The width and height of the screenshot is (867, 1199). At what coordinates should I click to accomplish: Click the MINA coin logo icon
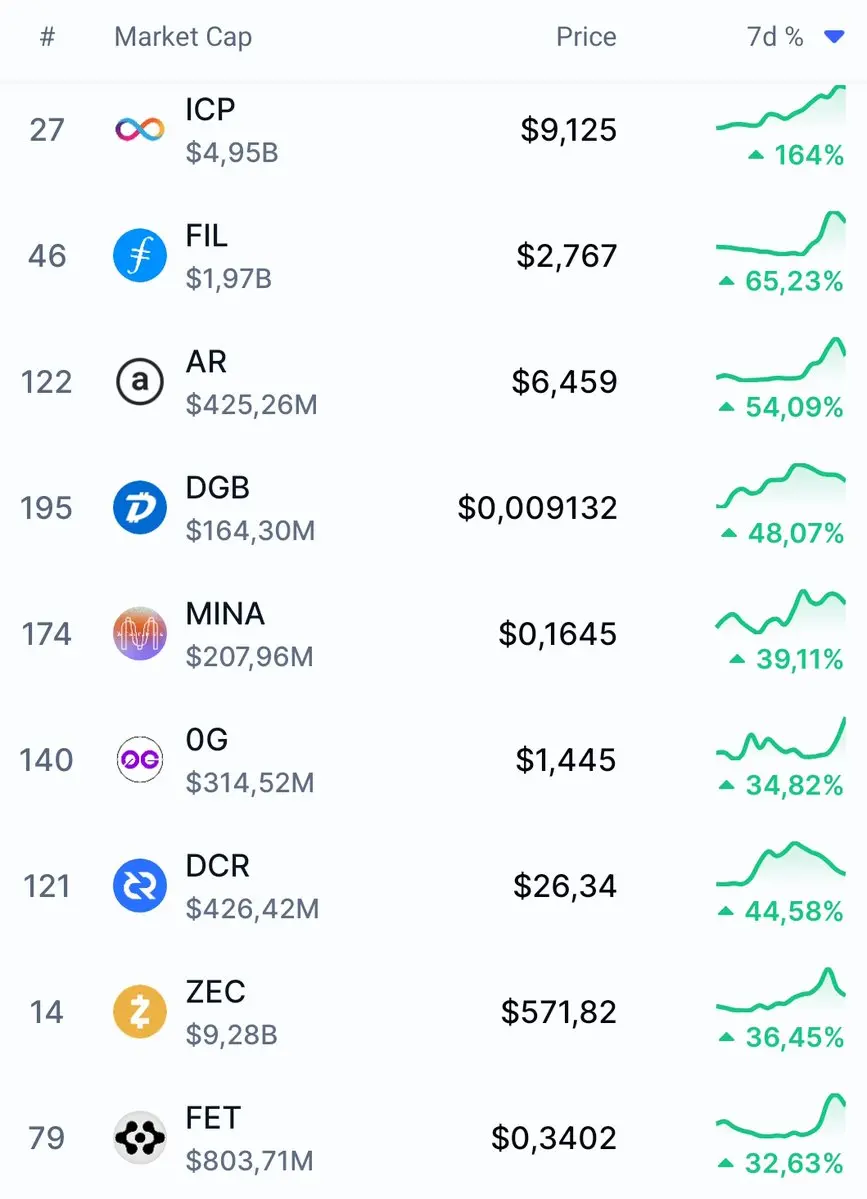(x=139, y=634)
